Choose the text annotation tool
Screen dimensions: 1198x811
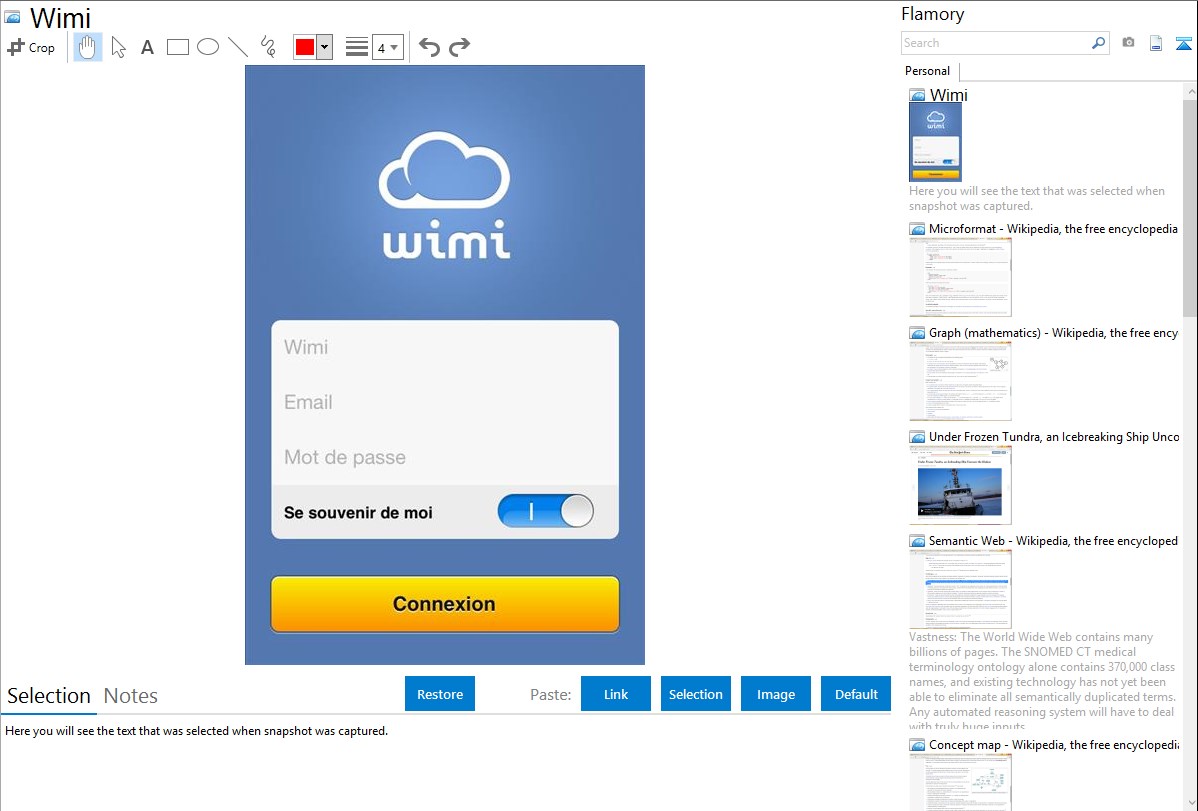point(147,47)
